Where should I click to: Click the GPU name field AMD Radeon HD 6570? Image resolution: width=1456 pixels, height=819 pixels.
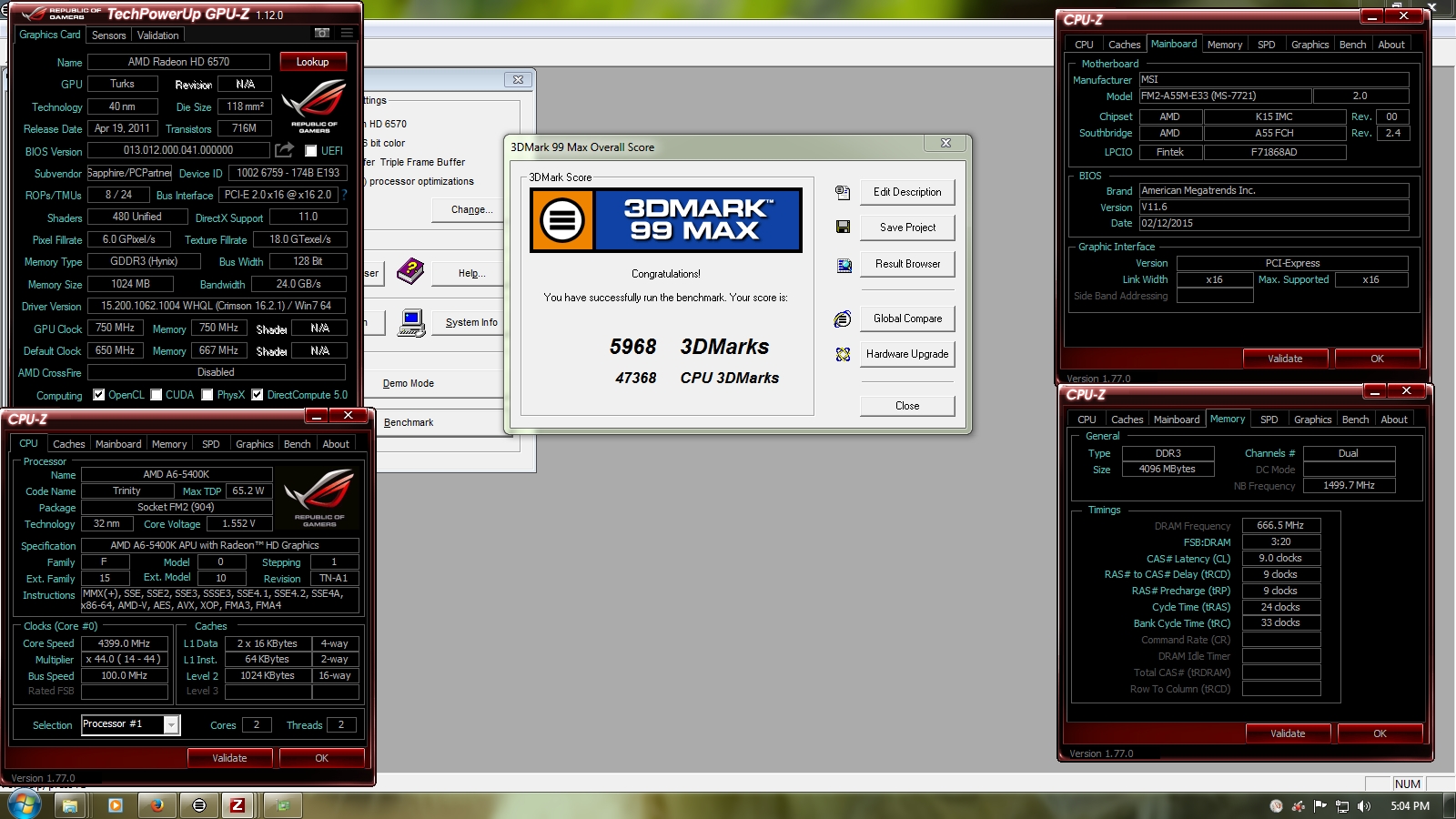[x=178, y=62]
